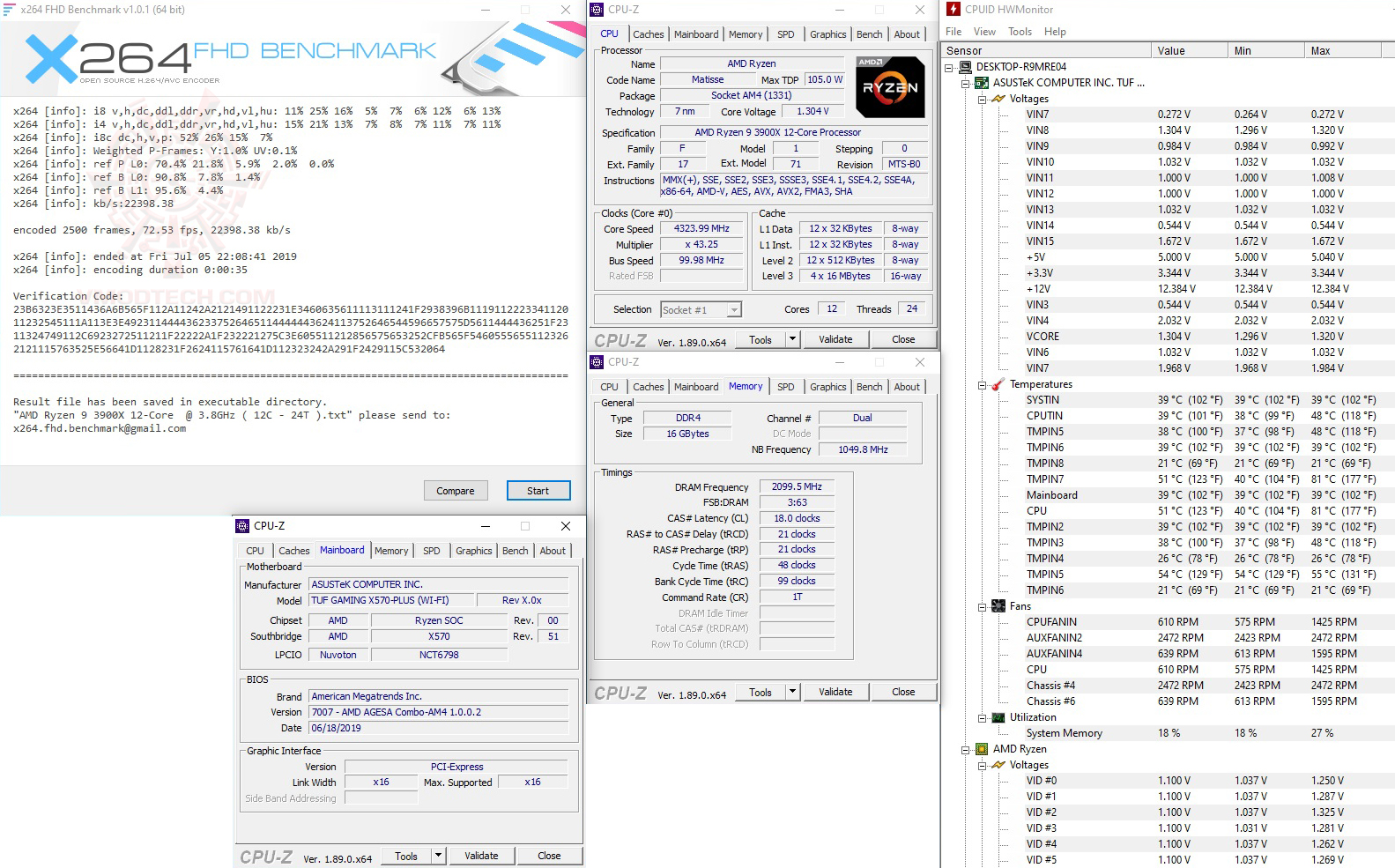The width and height of the screenshot is (1395, 868).
Task: Click the Specification field AMD Ryzen 9 3900X
Action: [x=793, y=133]
